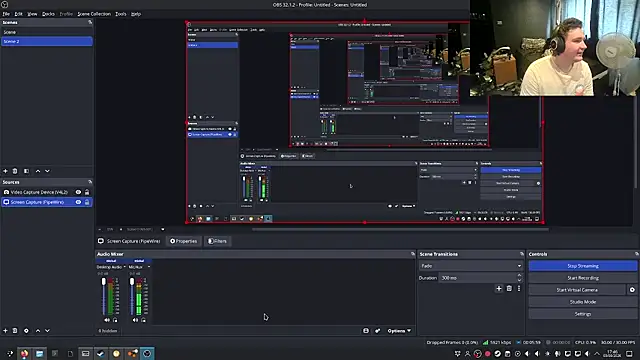Mute Mic/Aux channel
The width and height of the screenshot is (640, 360).
[x=135, y=320]
